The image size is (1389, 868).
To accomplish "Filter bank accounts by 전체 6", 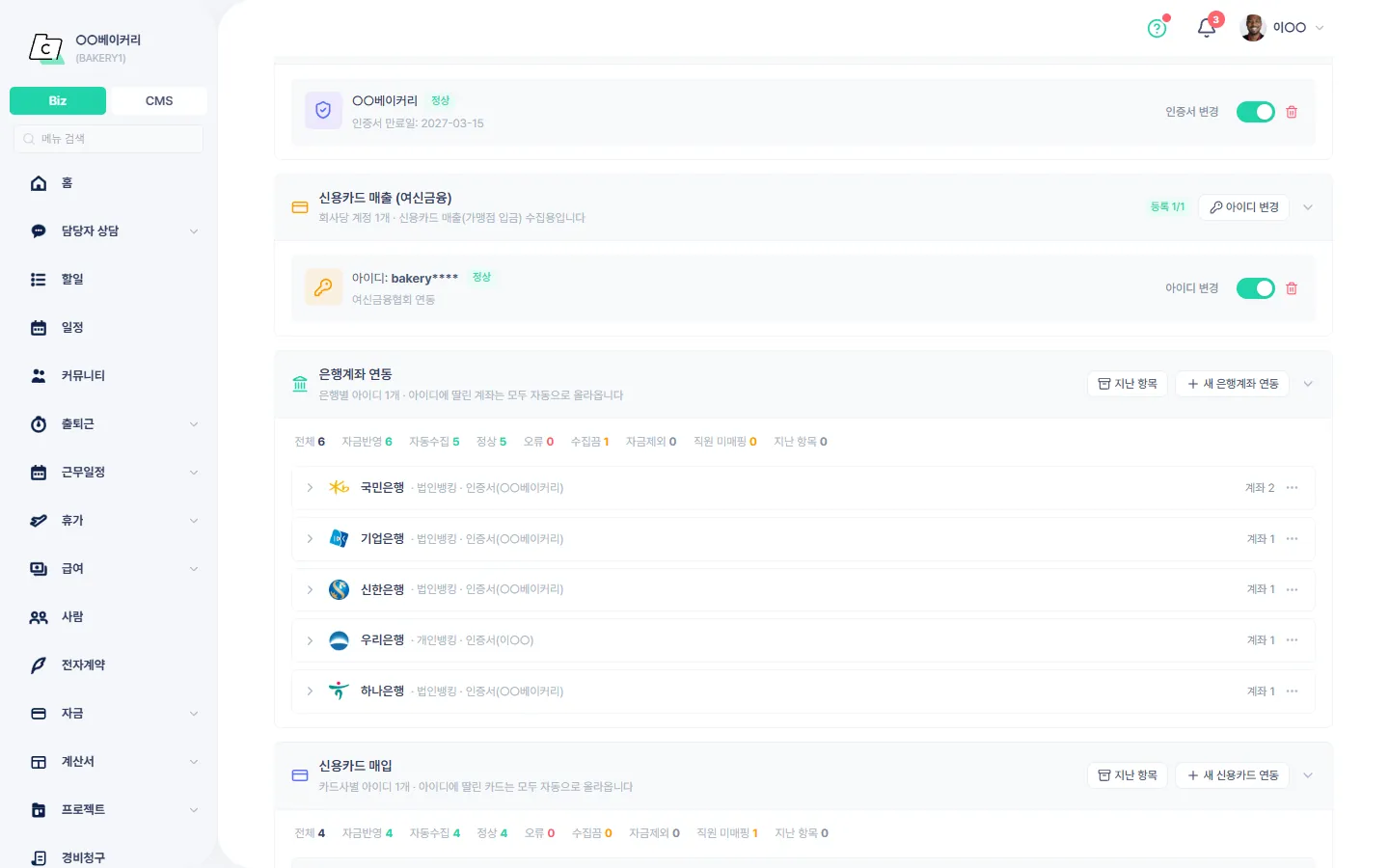I will (310, 442).
